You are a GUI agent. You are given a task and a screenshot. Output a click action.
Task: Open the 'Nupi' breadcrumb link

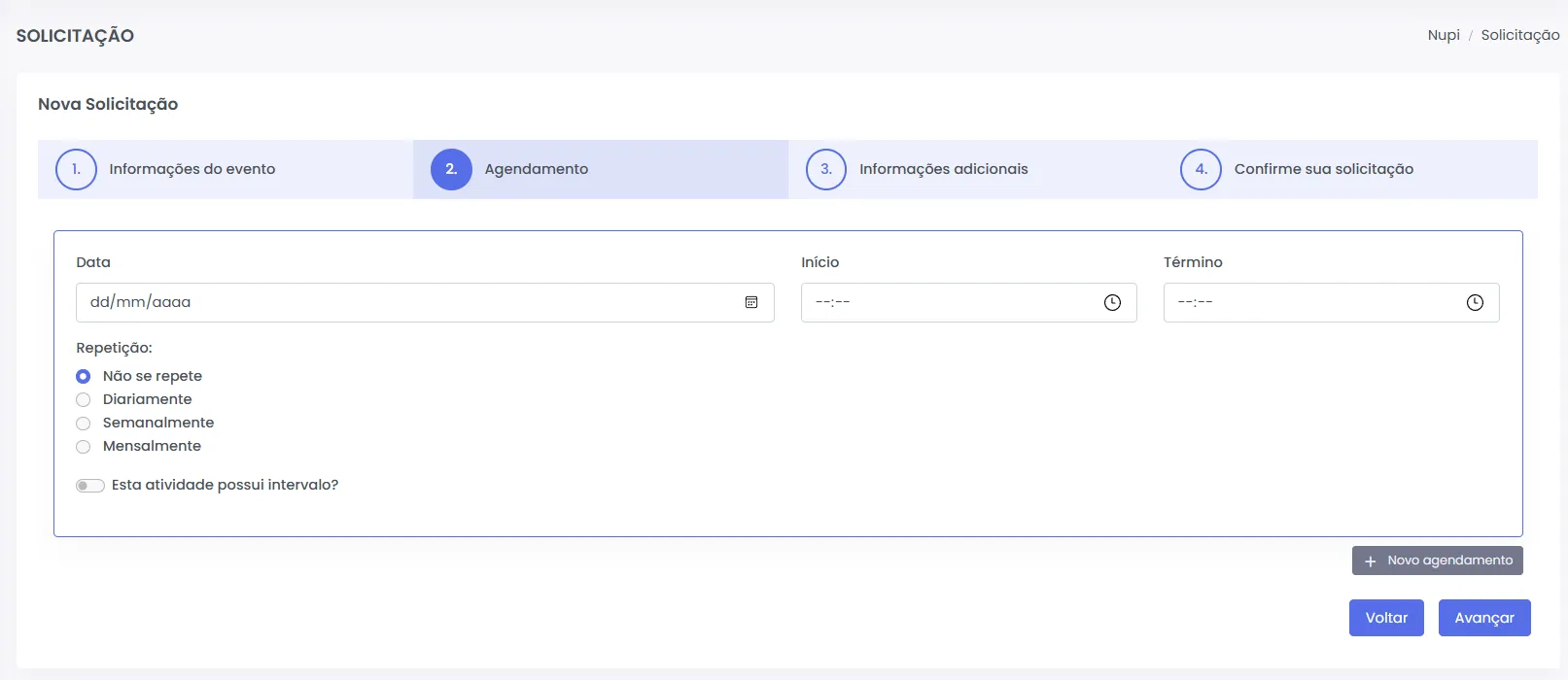1444,35
